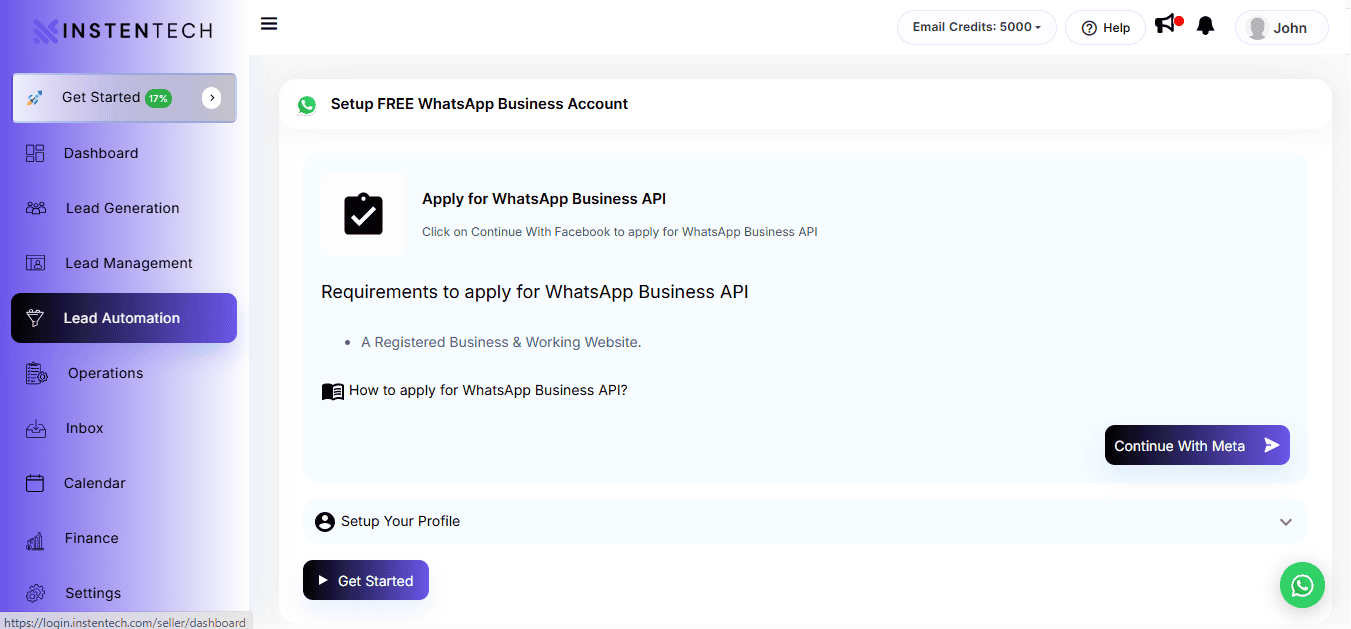Click the Setup Your Profile person icon
1351x629 pixels.
(324, 522)
